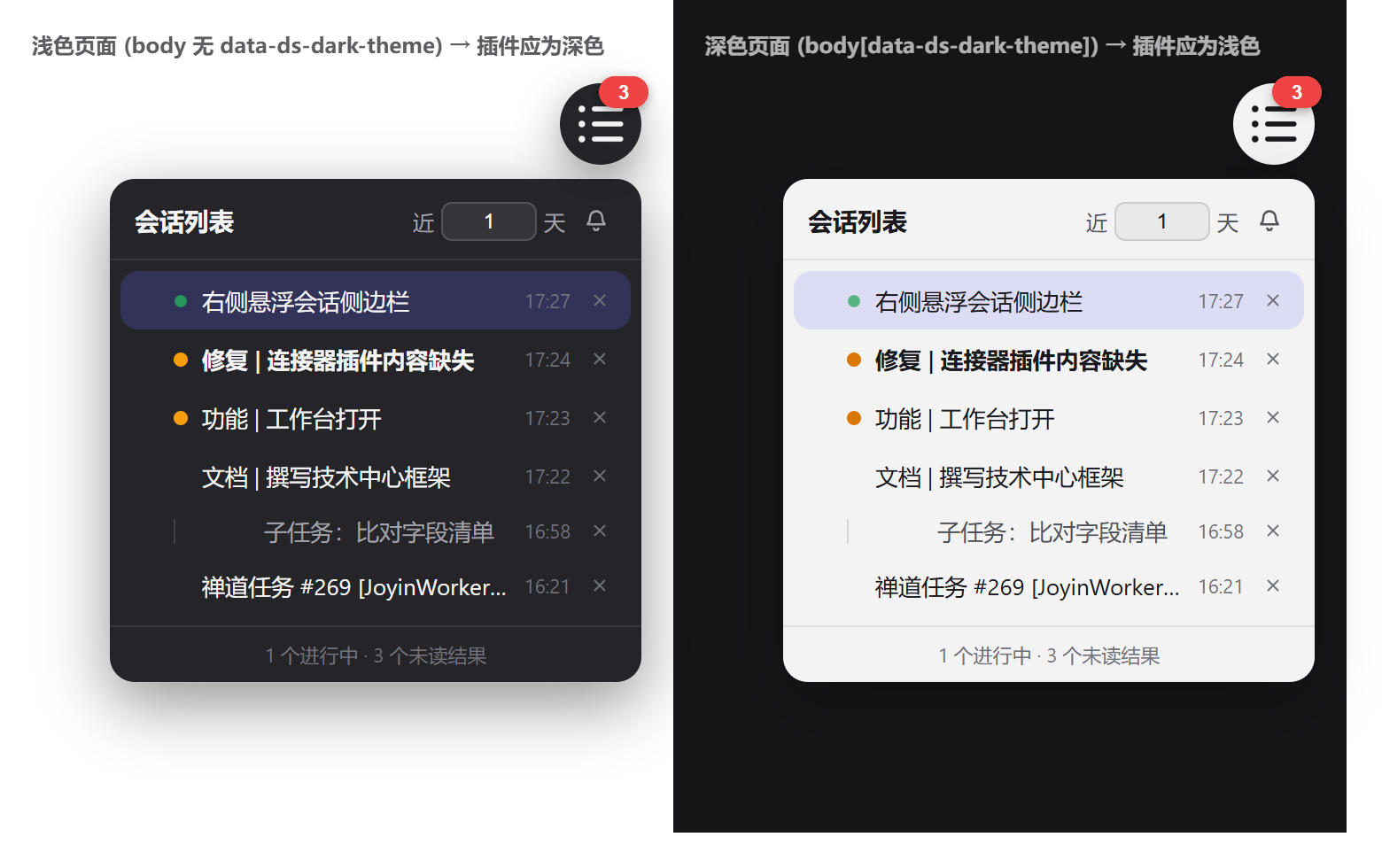This screenshot has height=868, width=1382.
Task: Focus the days input in dark panel
Action: [x=489, y=221]
